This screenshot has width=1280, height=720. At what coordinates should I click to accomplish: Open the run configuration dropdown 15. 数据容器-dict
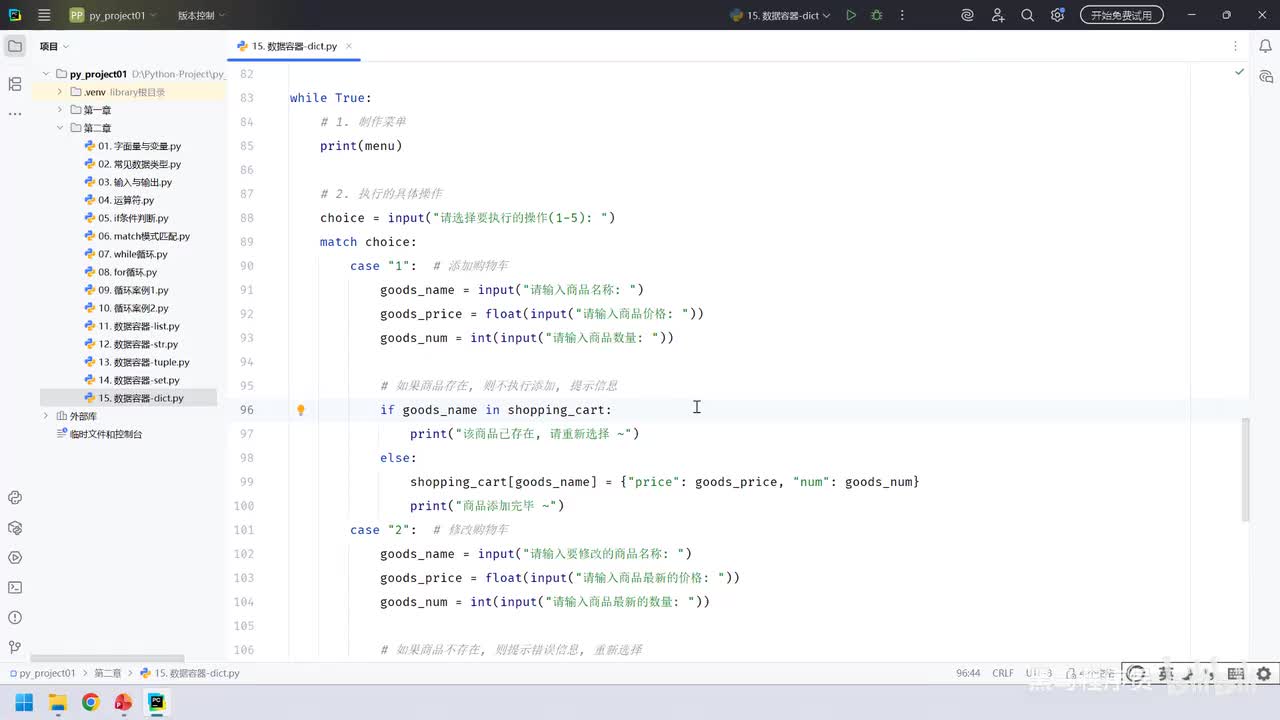coord(781,15)
